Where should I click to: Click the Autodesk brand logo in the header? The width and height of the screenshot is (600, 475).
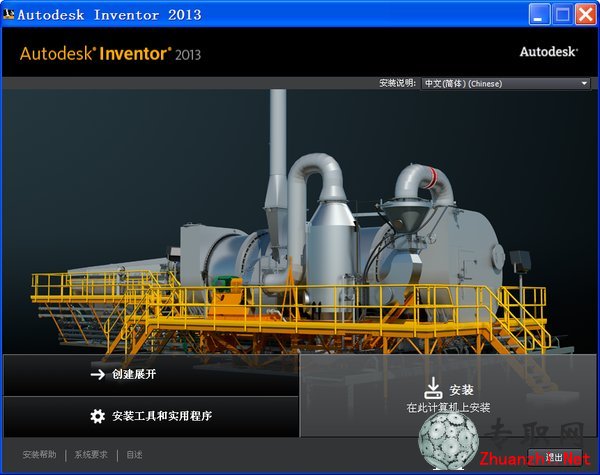click(548, 52)
